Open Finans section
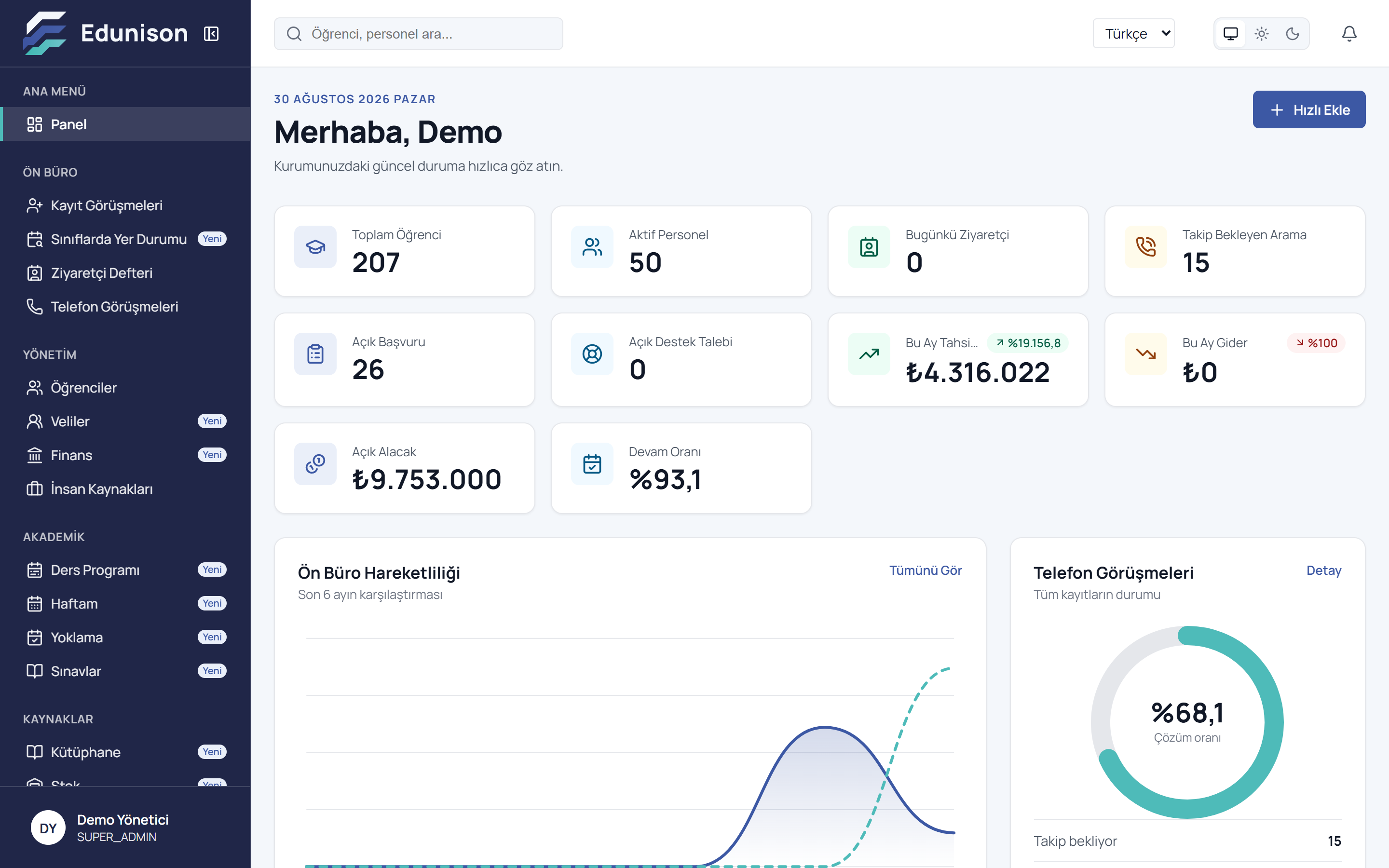The width and height of the screenshot is (1389, 868). click(126, 455)
